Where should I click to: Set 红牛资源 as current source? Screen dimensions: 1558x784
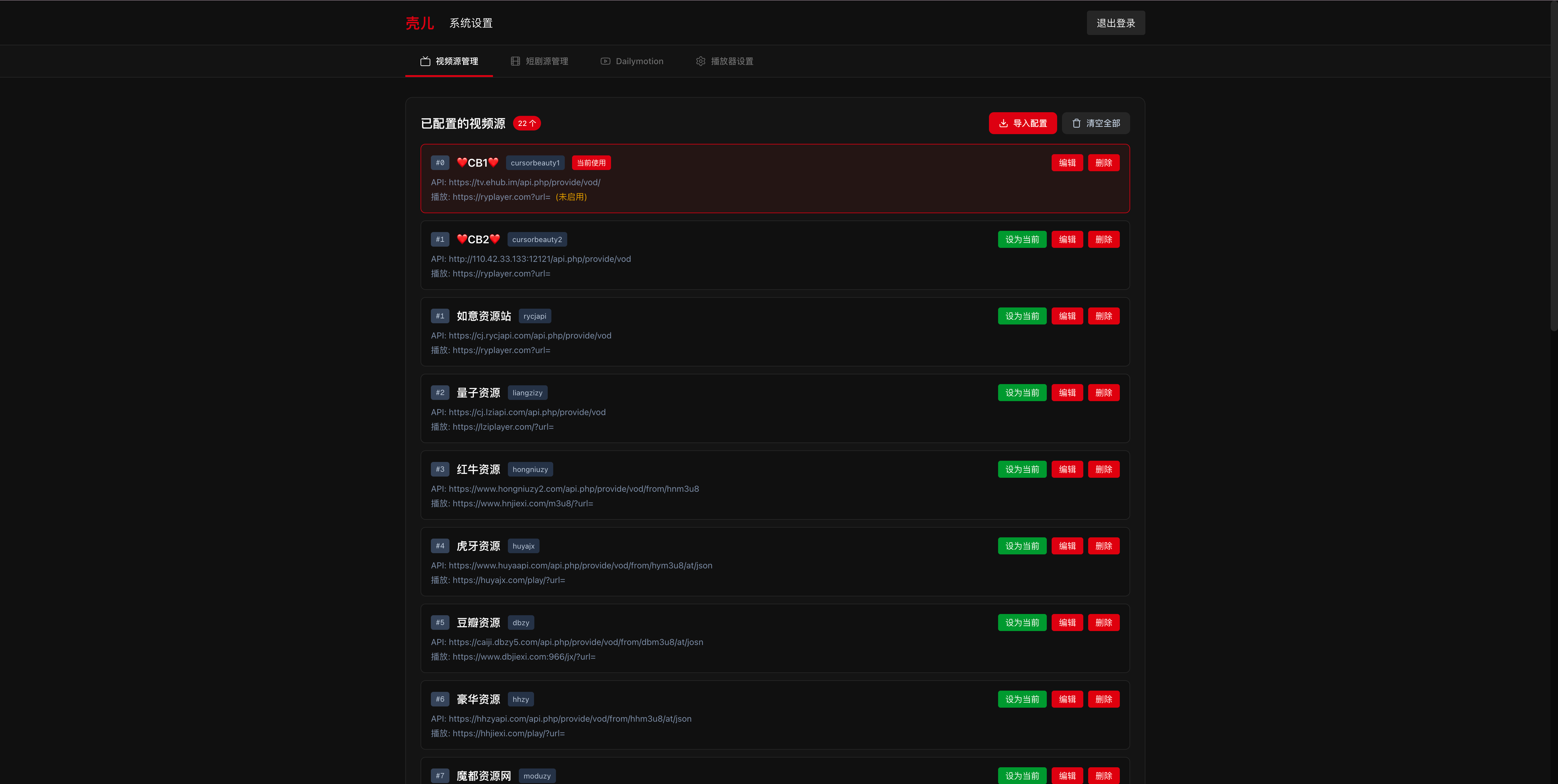pyautogui.click(x=1022, y=470)
